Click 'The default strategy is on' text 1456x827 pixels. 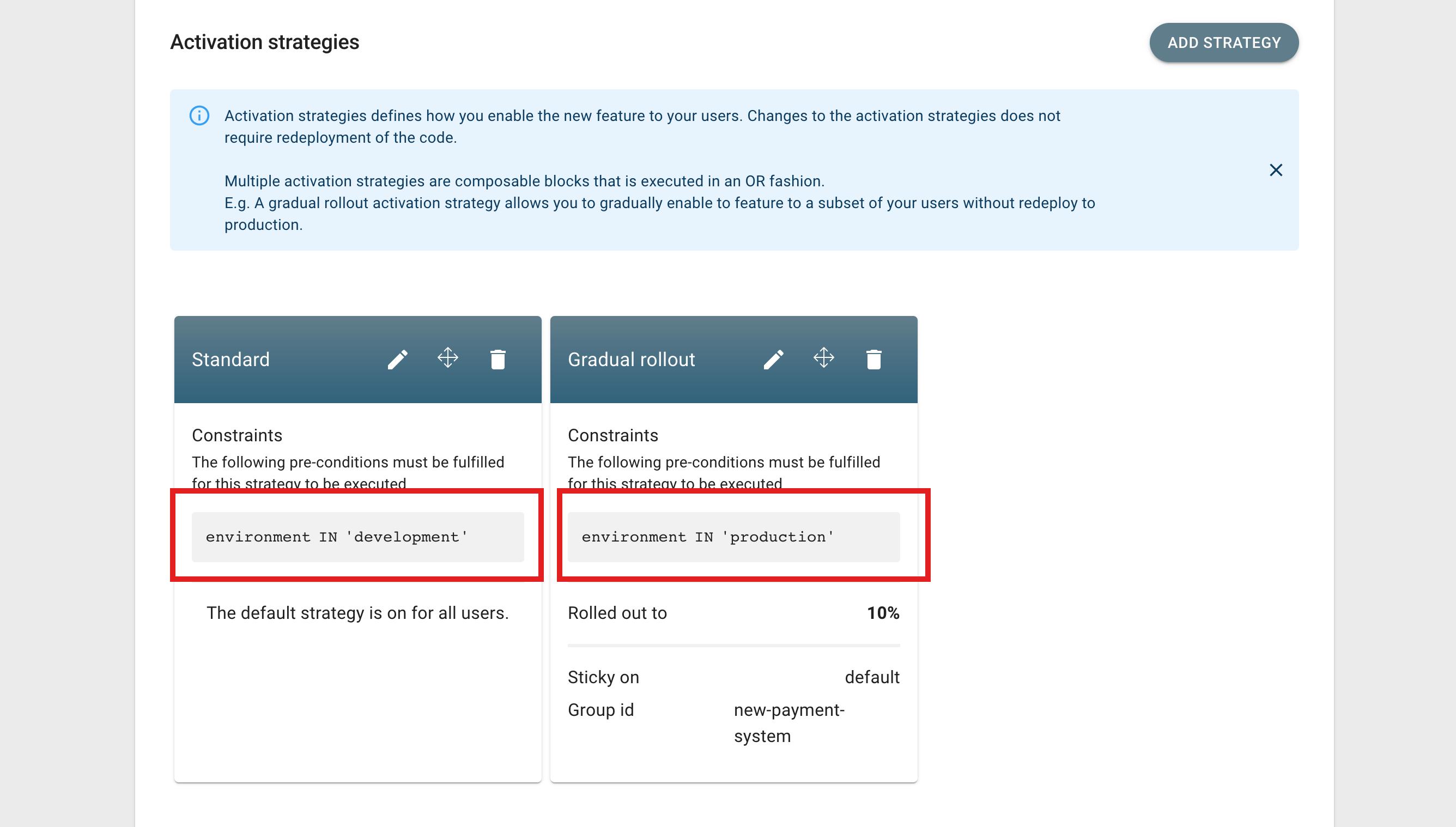(357, 613)
